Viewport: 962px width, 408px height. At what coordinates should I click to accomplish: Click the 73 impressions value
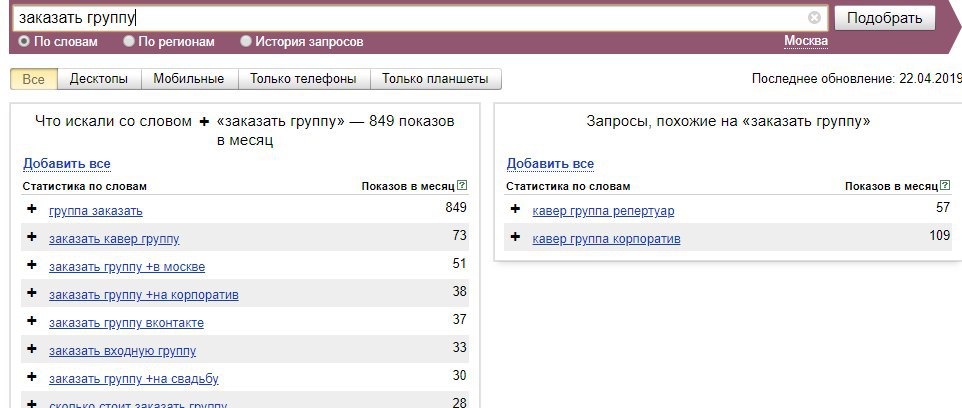coord(460,236)
